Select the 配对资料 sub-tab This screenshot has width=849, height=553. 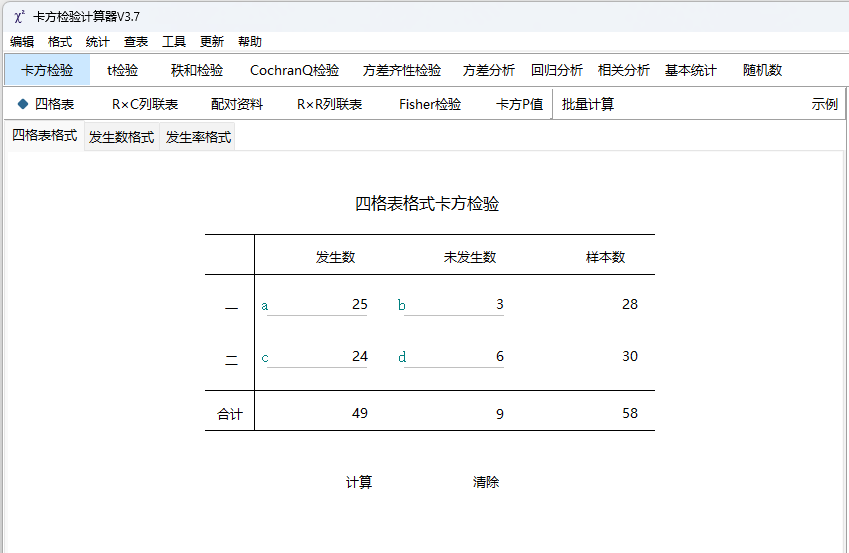237,104
